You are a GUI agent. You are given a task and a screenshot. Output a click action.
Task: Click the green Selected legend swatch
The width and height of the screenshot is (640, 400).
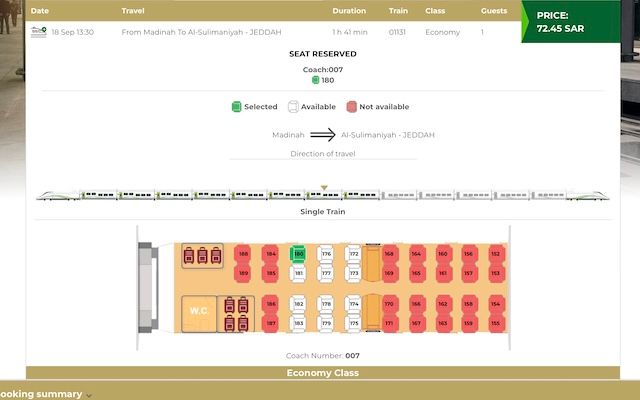pyautogui.click(x=237, y=106)
